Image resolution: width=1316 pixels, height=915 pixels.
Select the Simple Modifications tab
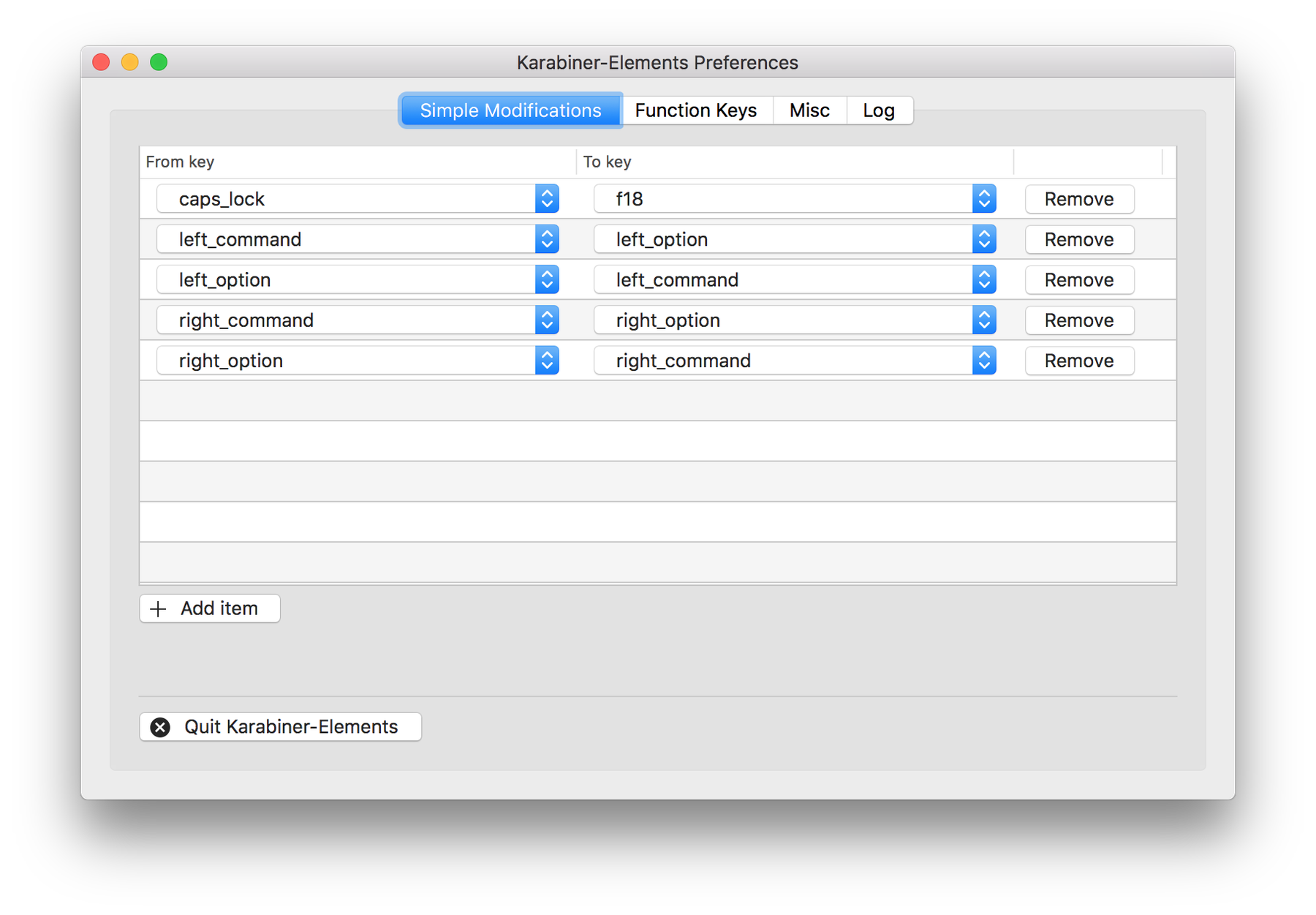click(510, 110)
